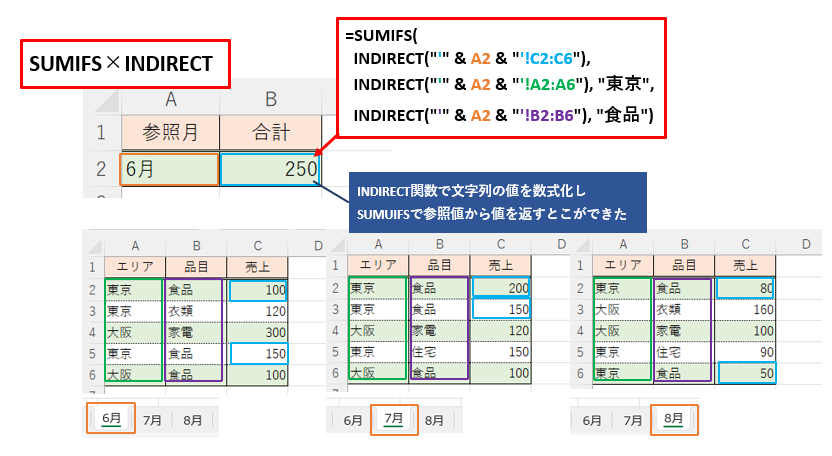The width and height of the screenshot is (832, 456).
Task: Click 家電 in row 4 of the left sheet
Action: click(x=194, y=332)
